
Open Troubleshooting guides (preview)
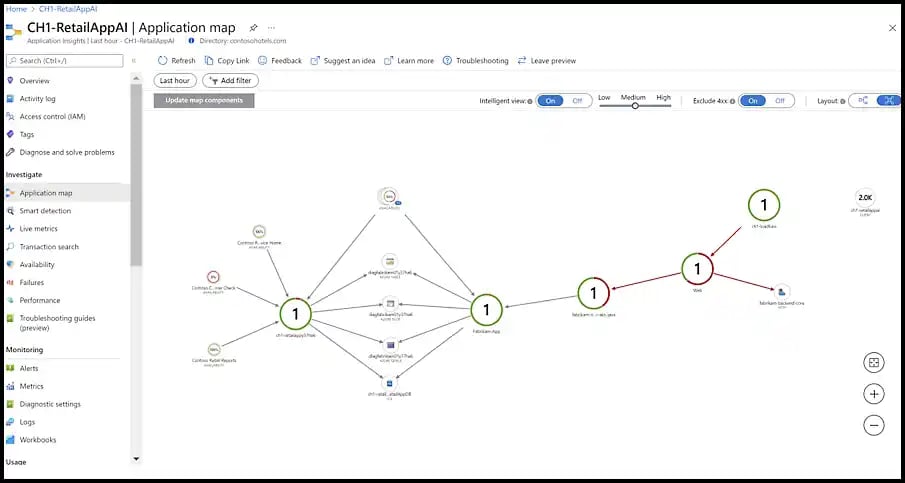pyautogui.click(x=58, y=323)
